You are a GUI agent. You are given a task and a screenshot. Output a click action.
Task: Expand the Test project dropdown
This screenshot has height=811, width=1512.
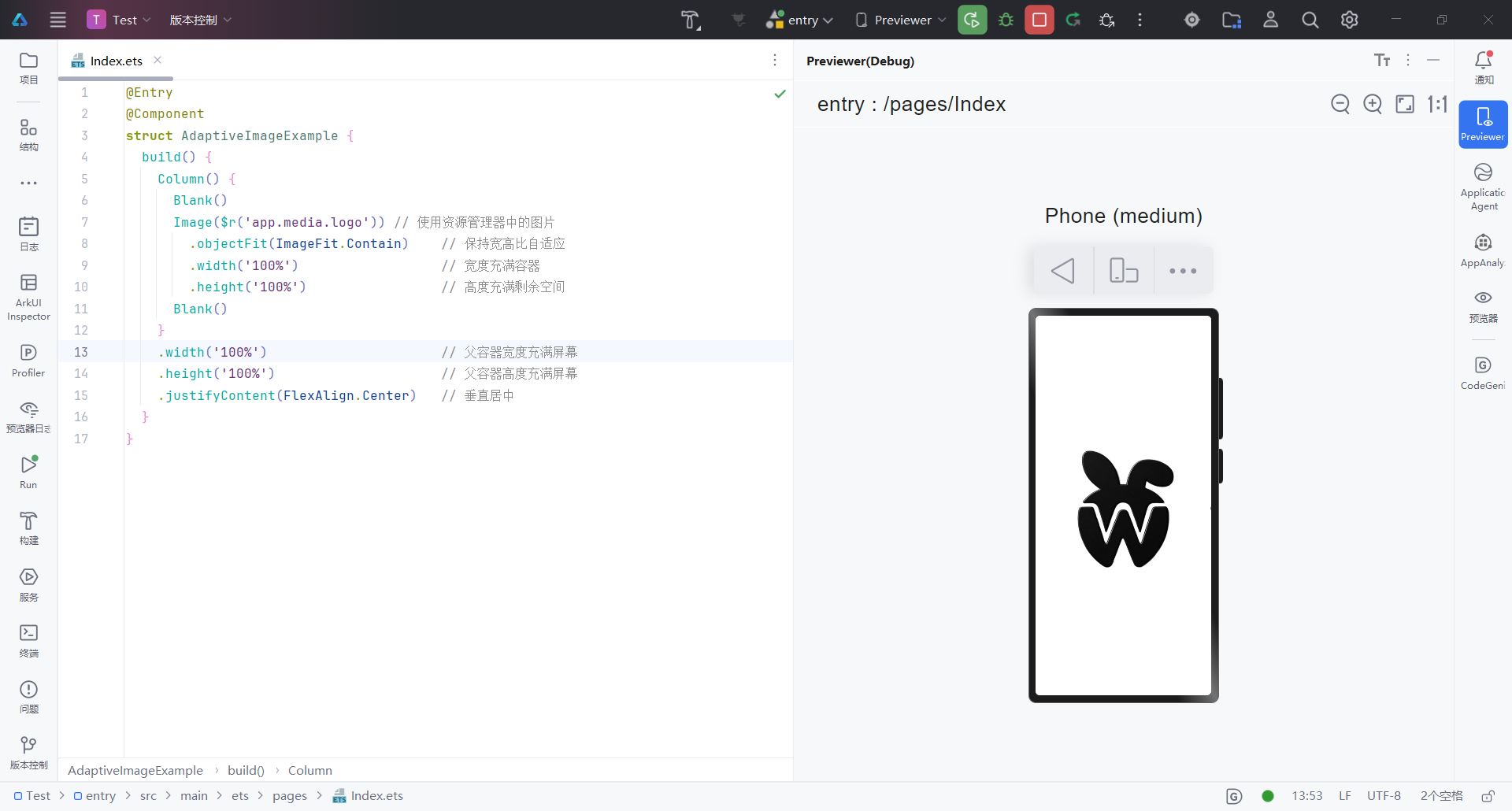click(119, 20)
